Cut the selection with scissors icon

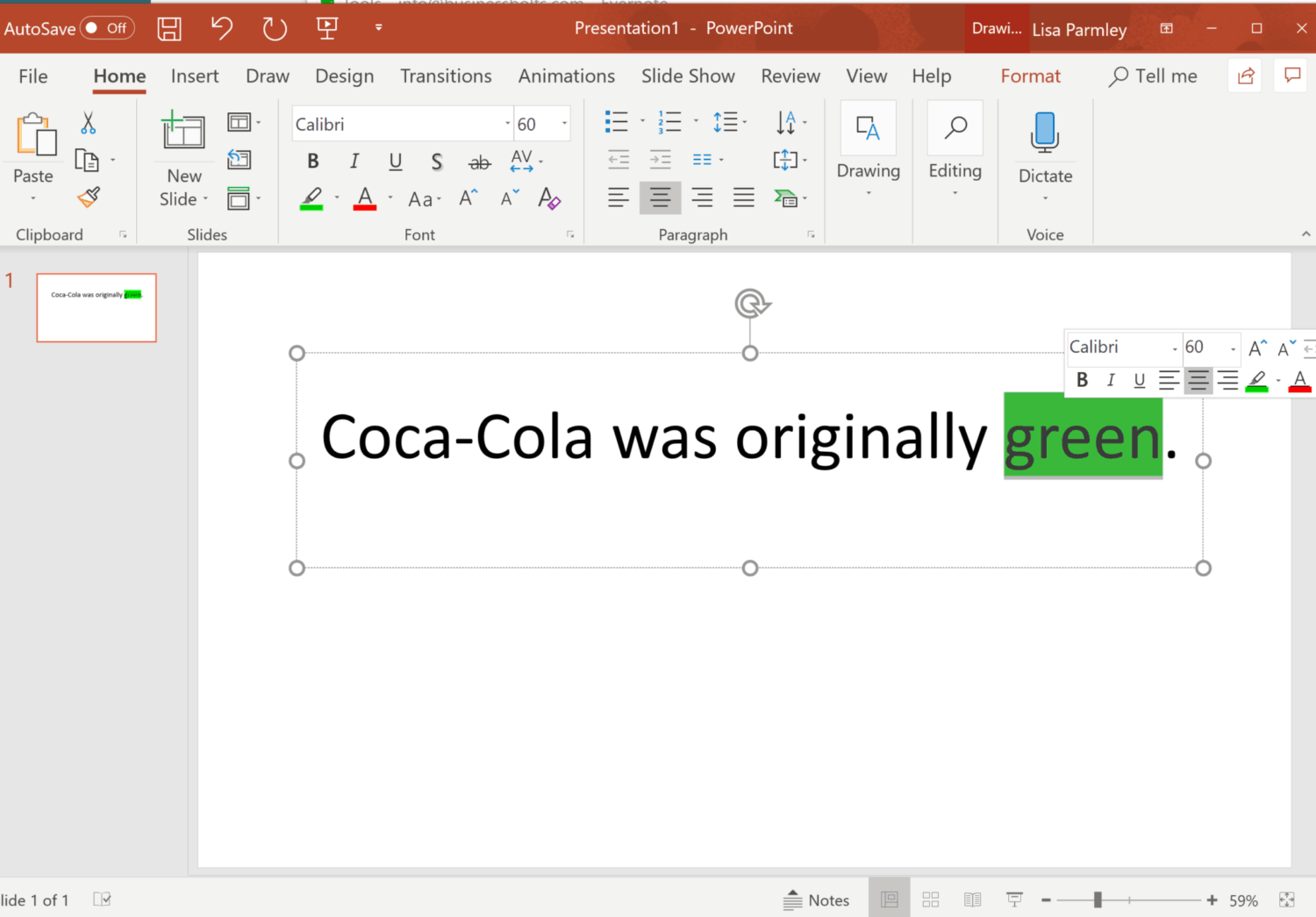pos(88,123)
